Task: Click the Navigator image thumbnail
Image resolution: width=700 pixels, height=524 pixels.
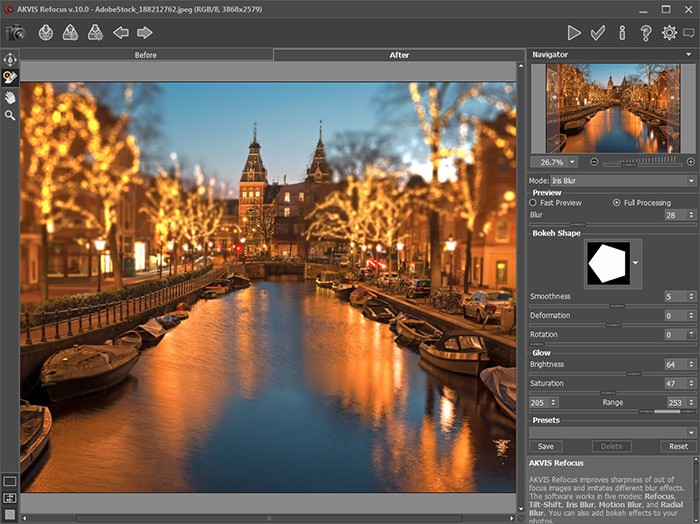Action: tap(612, 108)
